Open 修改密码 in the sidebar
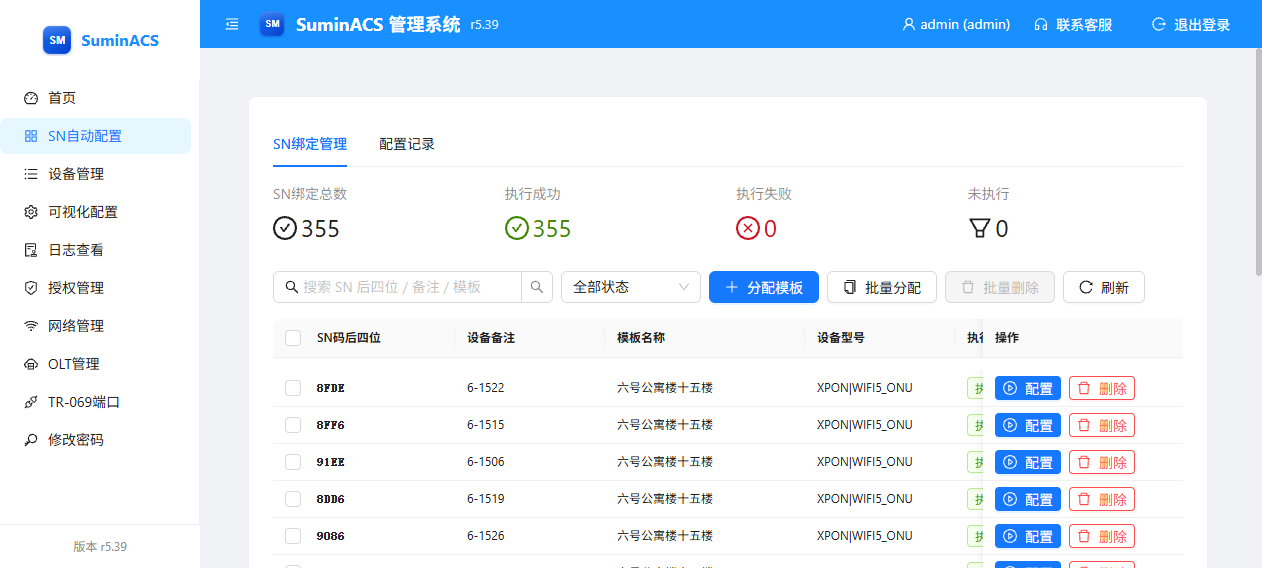 [x=96, y=440]
